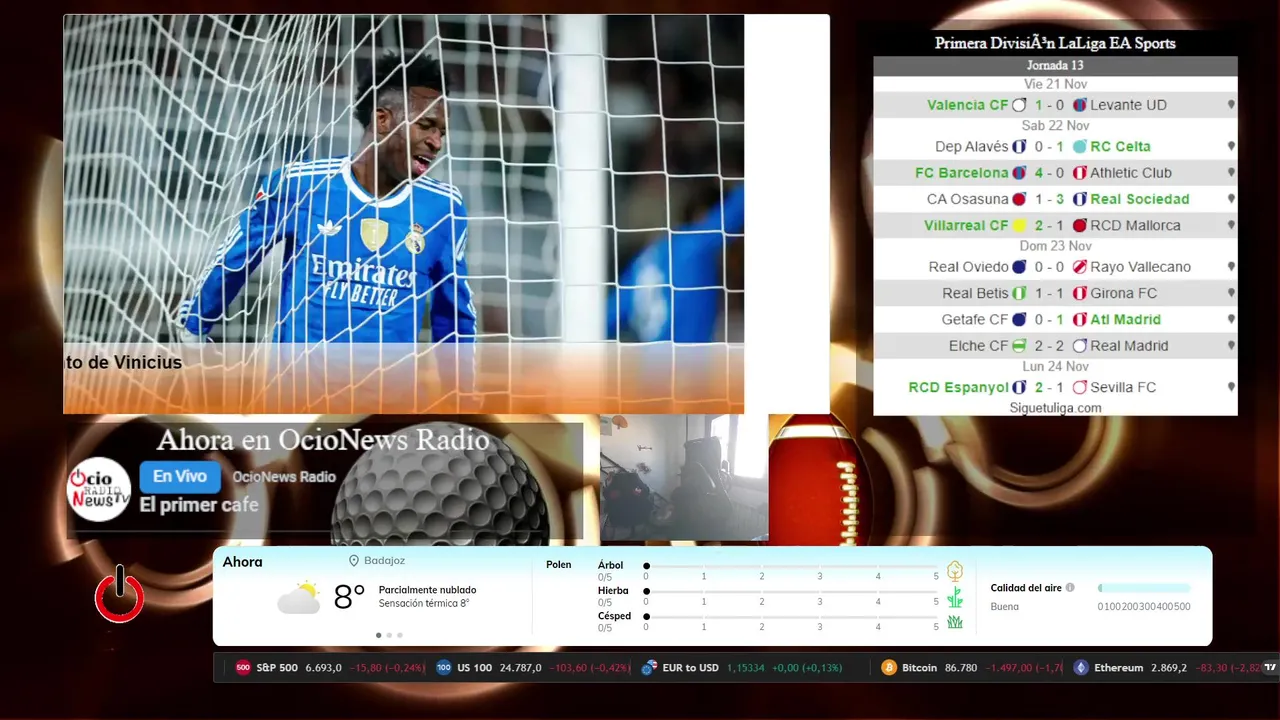Click the S&P 500 ticker badge
The height and width of the screenshot is (720, 1280).
coord(243,668)
